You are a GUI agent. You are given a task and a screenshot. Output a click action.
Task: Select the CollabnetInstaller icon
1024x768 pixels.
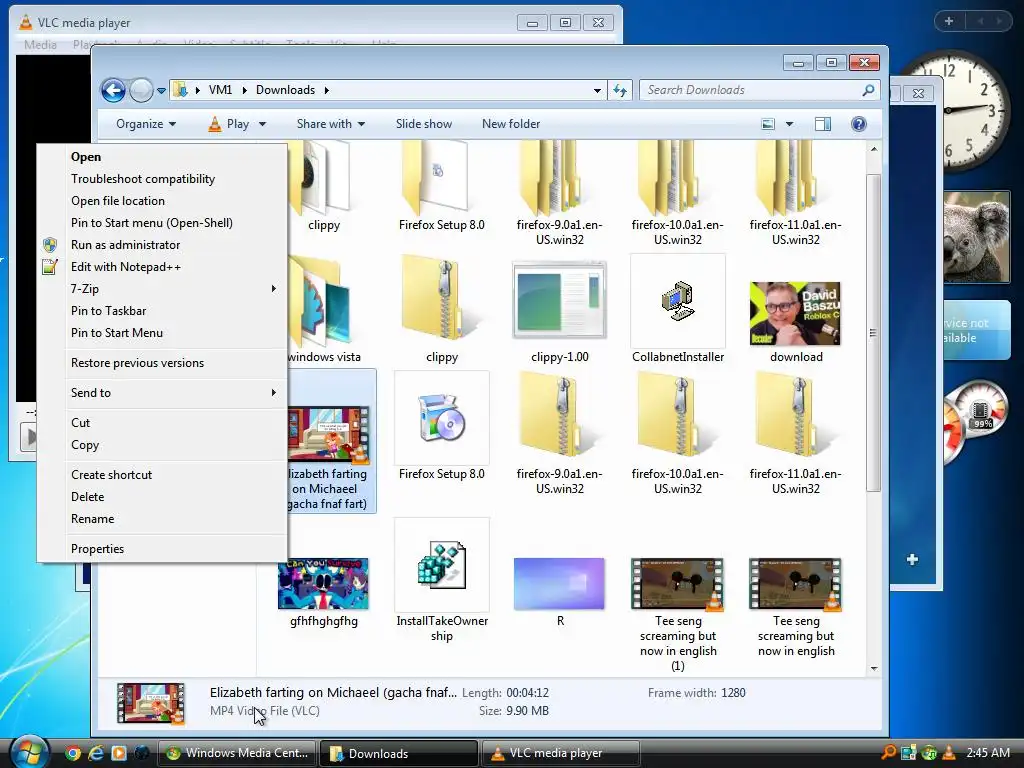click(x=678, y=301)
